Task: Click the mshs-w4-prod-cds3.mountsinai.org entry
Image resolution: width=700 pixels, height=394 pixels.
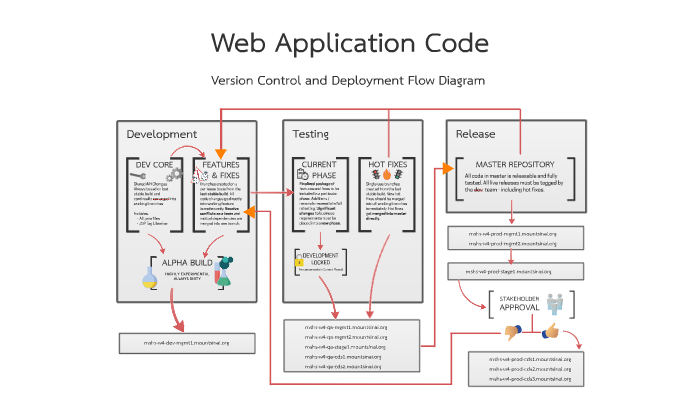Action: pyautogui.click(x=530, y=379)
